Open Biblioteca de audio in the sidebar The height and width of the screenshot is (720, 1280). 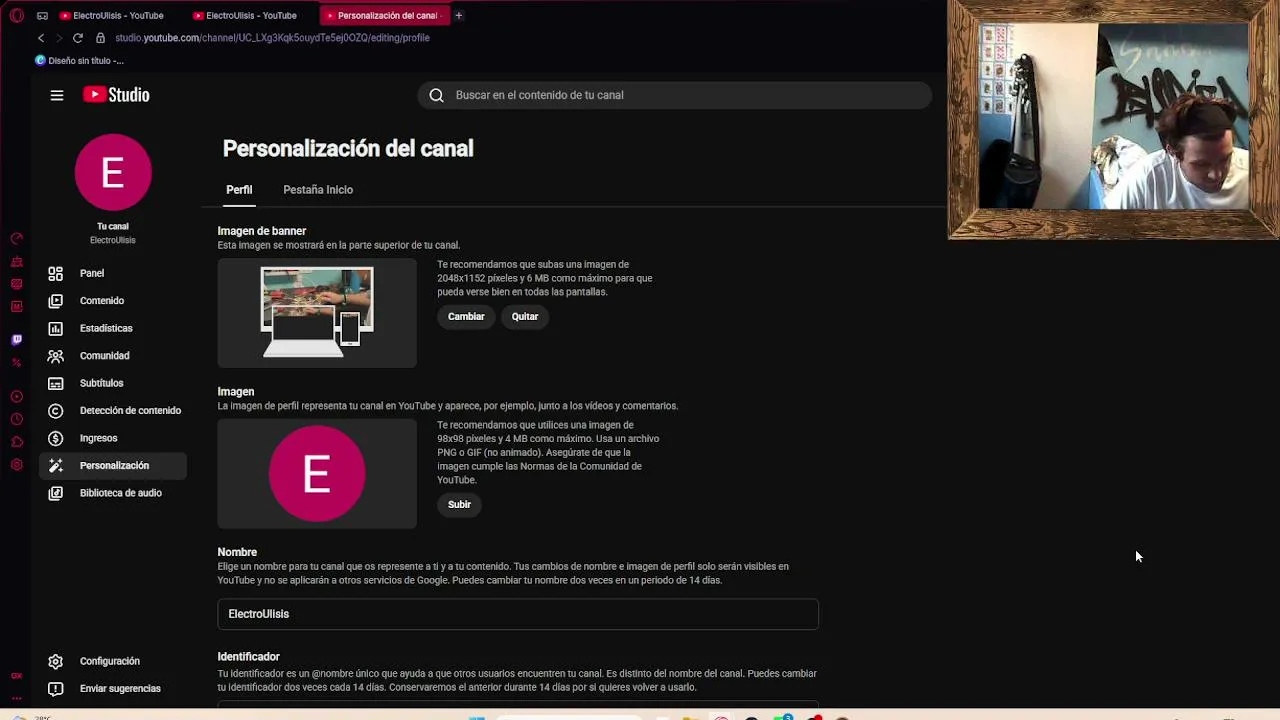tap(113, 493)
